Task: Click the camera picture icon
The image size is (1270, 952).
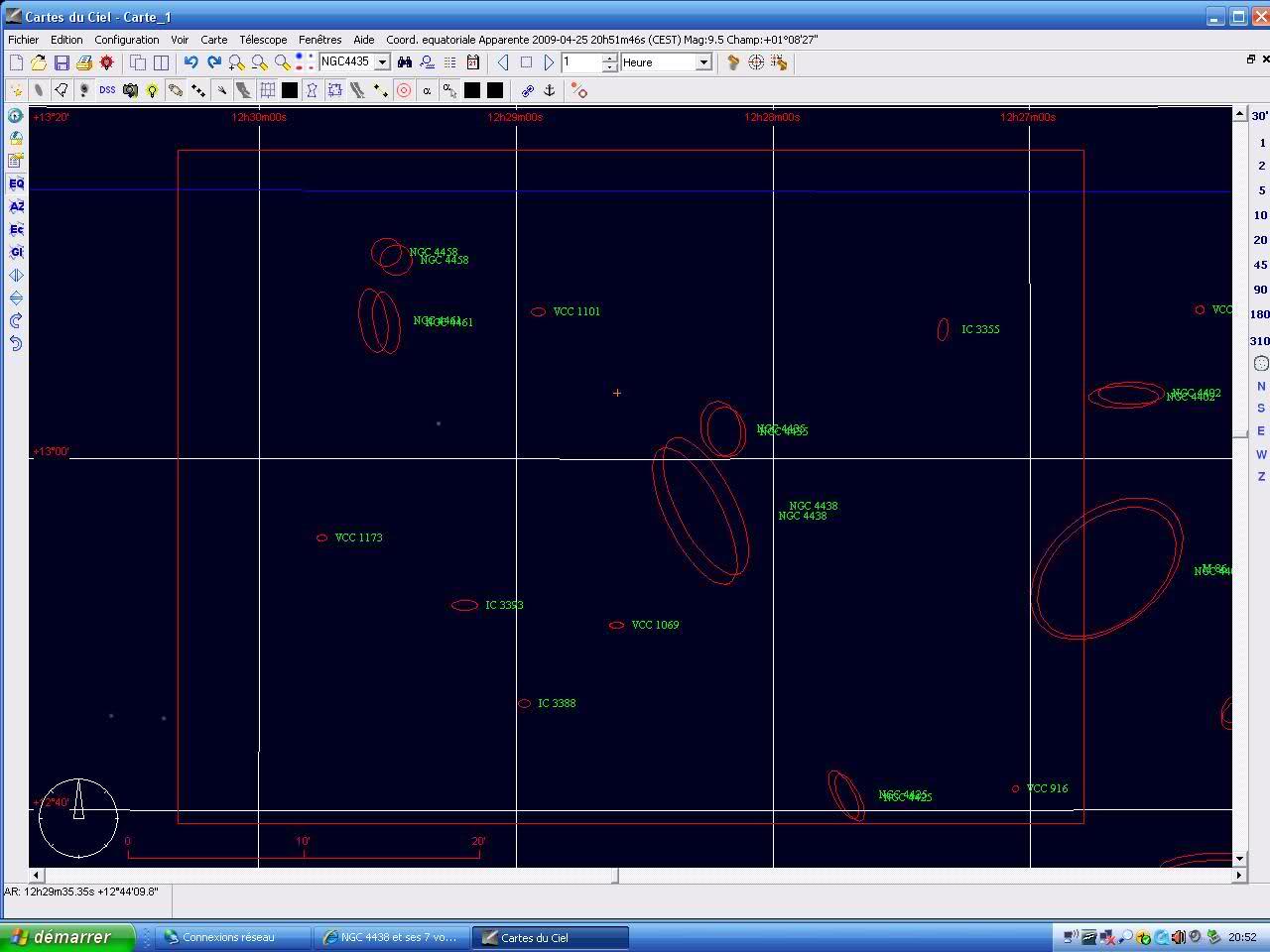Action: tap(130, 90)
